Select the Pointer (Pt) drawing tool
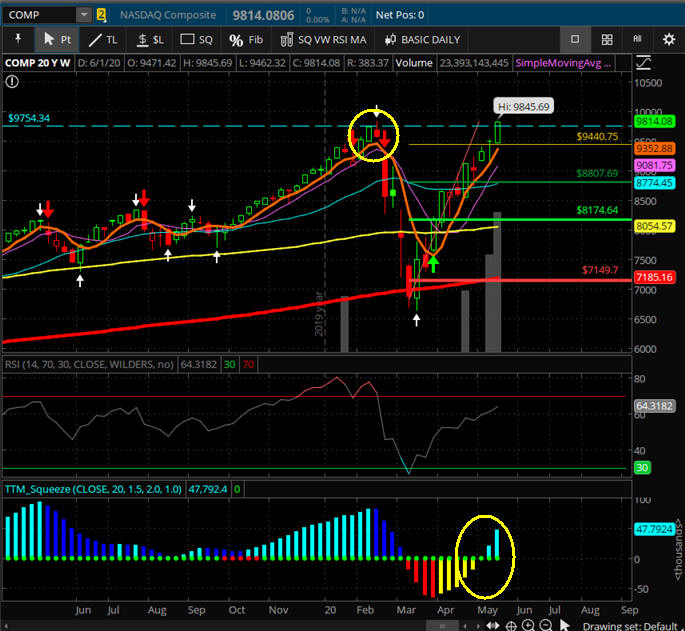Viewport: 685px width, 631px height. (x=57, y=40)
